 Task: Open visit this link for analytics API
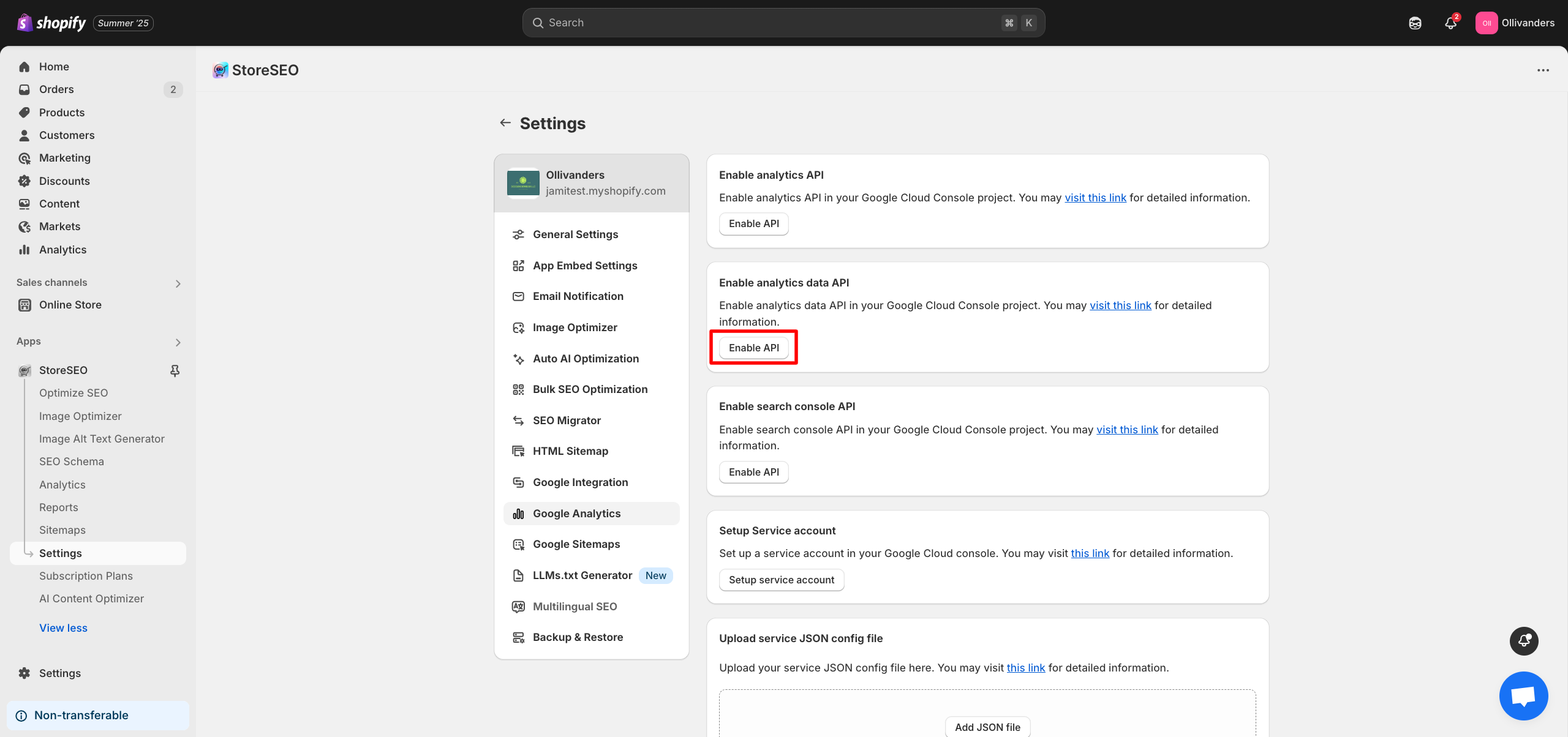point(1095,198)
